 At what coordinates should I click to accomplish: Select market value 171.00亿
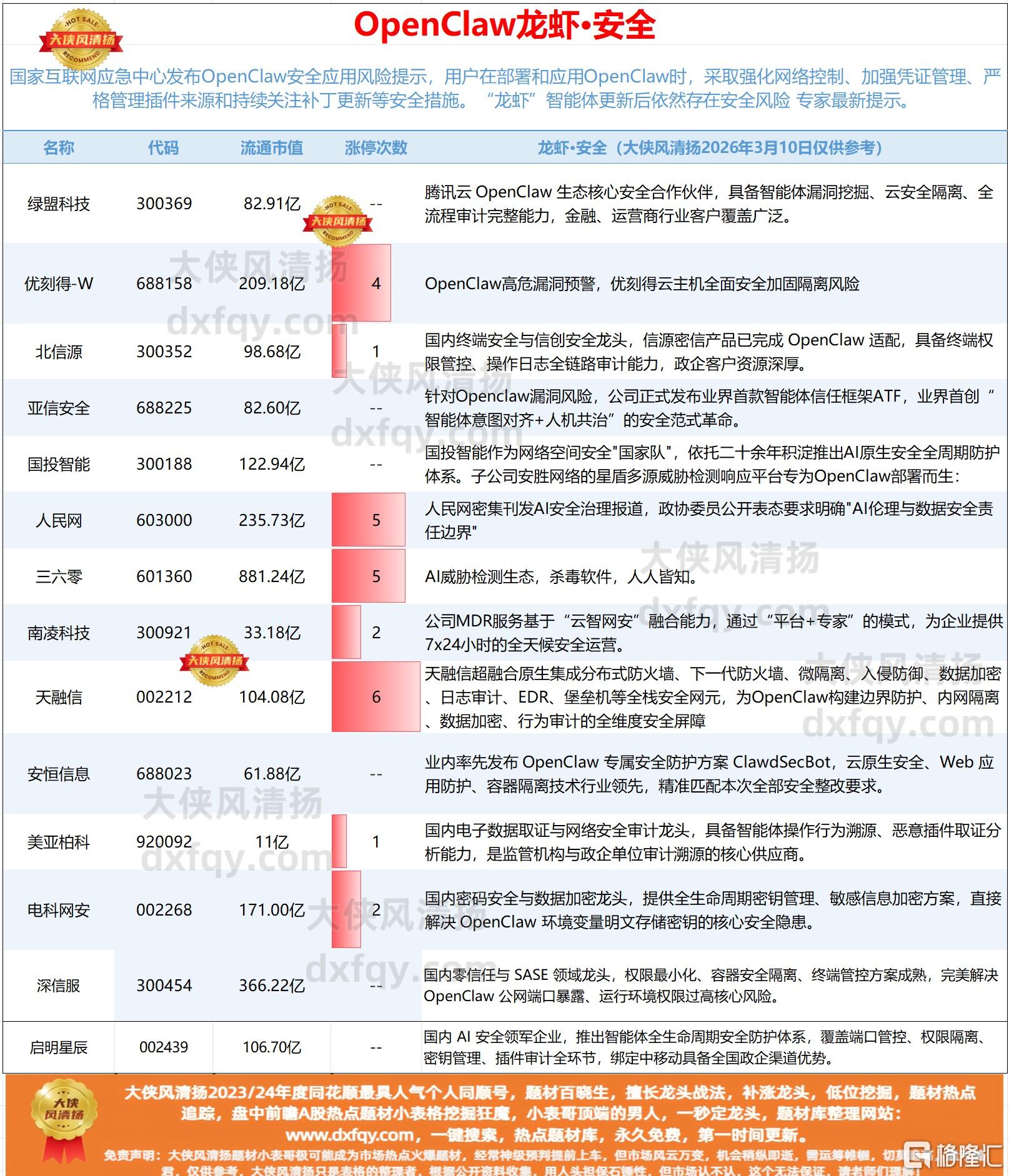[272, 910]
